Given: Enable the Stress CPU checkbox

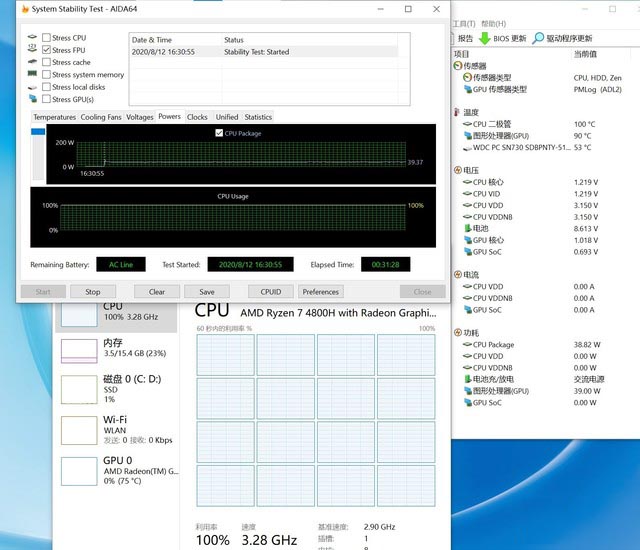Looking at the screenshot, I should [47, 38].
